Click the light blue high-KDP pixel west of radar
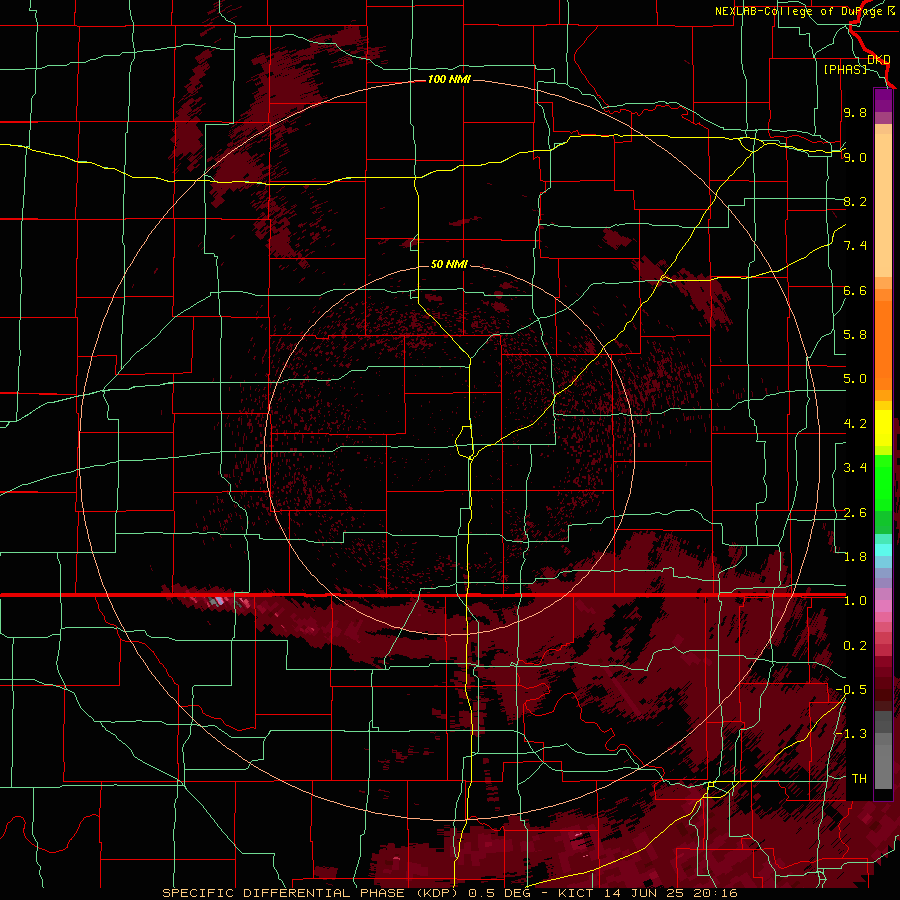 (218, 601)
